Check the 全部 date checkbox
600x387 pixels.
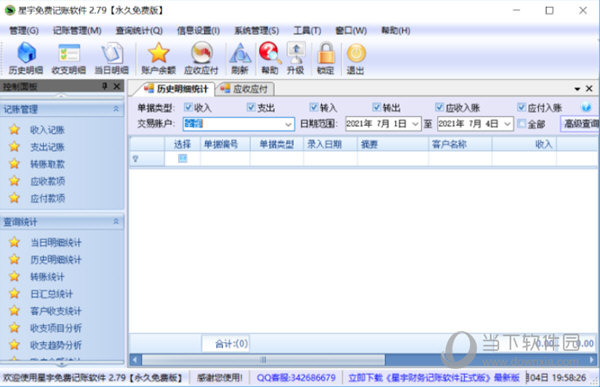pyautogui.click(x=521, y=124)
